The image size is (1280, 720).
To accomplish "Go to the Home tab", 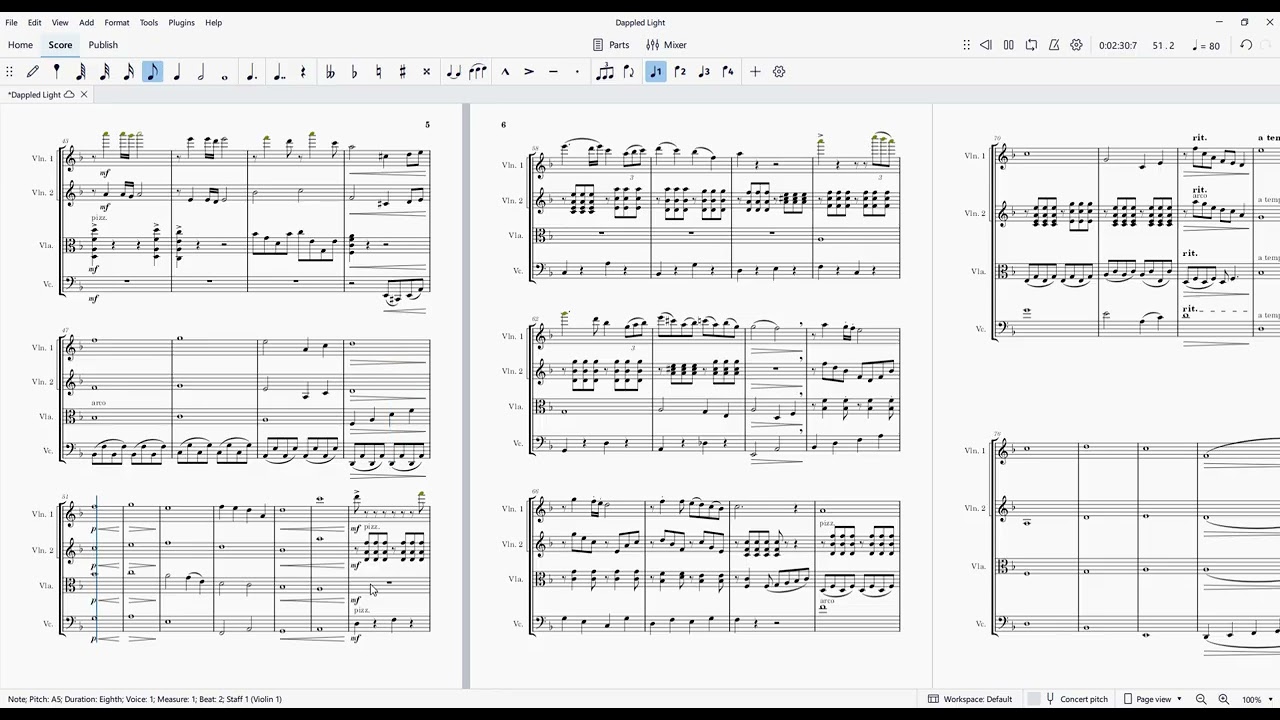I will click(x=20, y=45).
